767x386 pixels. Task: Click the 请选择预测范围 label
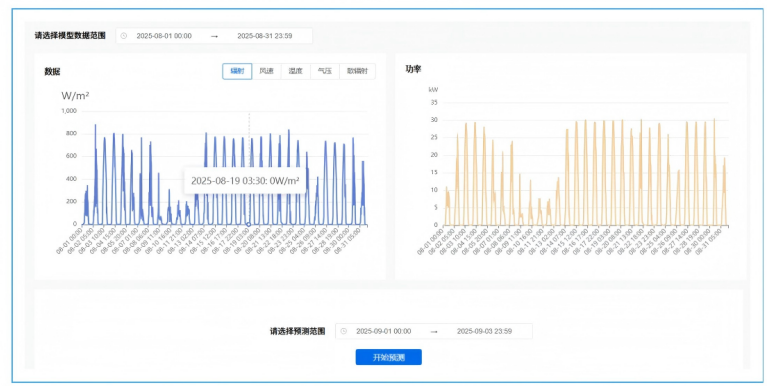pos(297,331)
